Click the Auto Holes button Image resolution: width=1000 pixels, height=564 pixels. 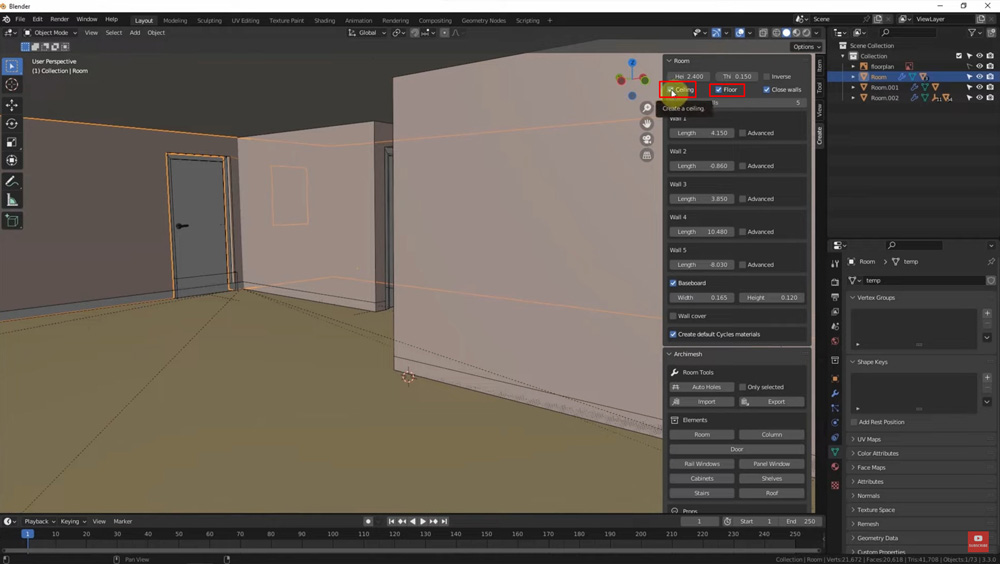coord(702,387)
